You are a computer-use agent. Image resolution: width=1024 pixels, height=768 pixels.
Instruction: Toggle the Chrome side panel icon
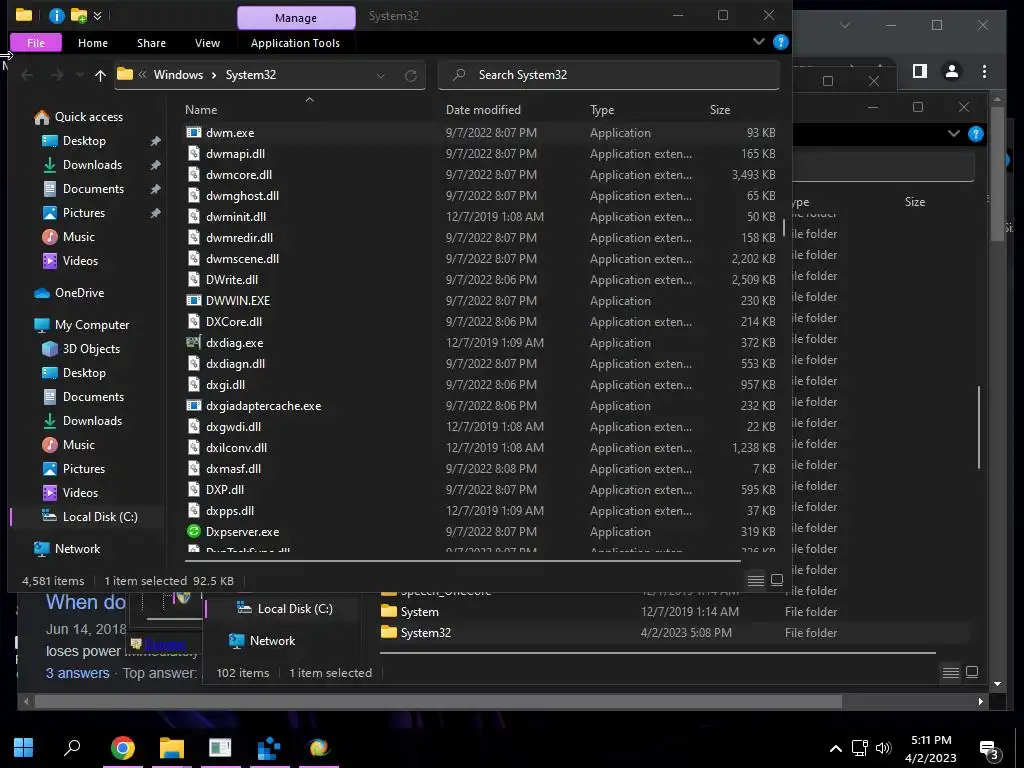[920, 71]
